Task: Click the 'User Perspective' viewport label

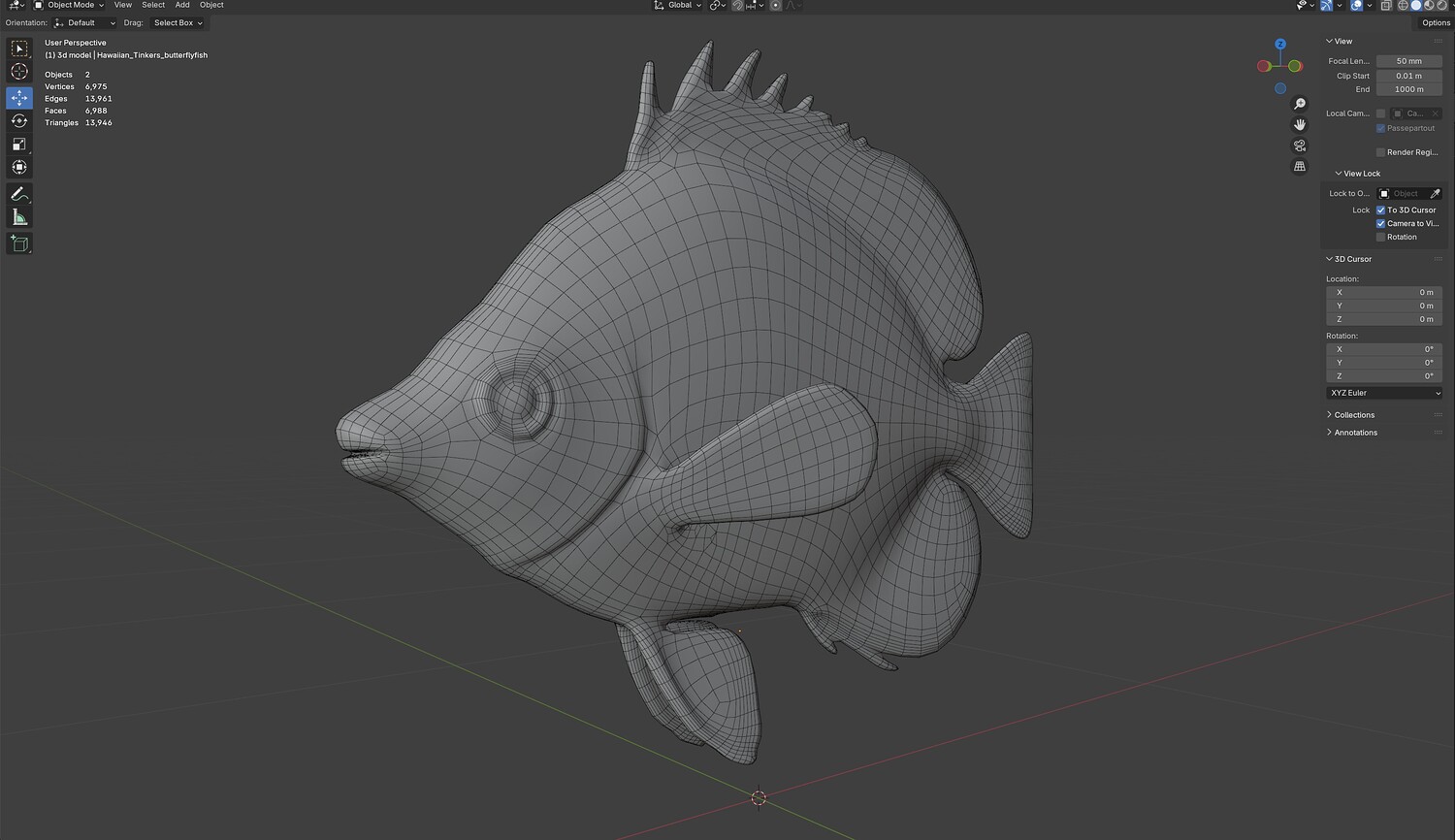Action: click(76, 43)
